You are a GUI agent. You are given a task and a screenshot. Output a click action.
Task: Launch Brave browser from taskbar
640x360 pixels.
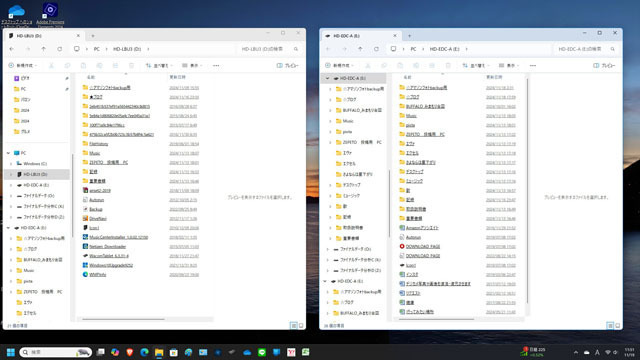(130, 352)
